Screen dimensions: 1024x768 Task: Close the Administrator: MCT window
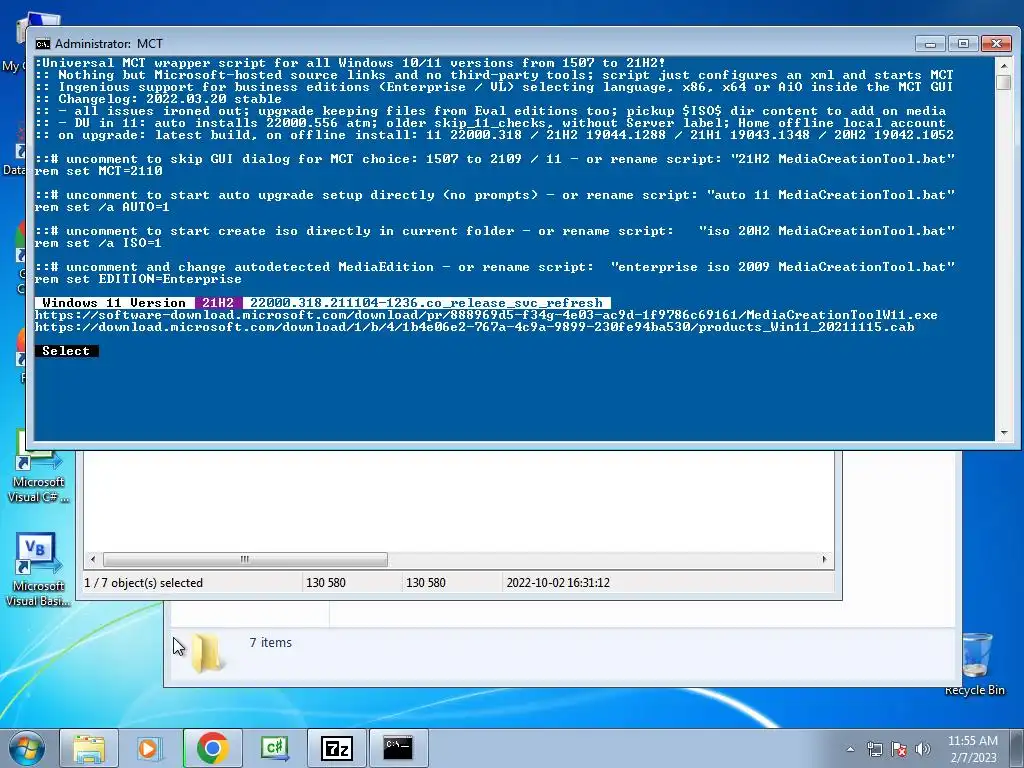click(x=997, y=43)
